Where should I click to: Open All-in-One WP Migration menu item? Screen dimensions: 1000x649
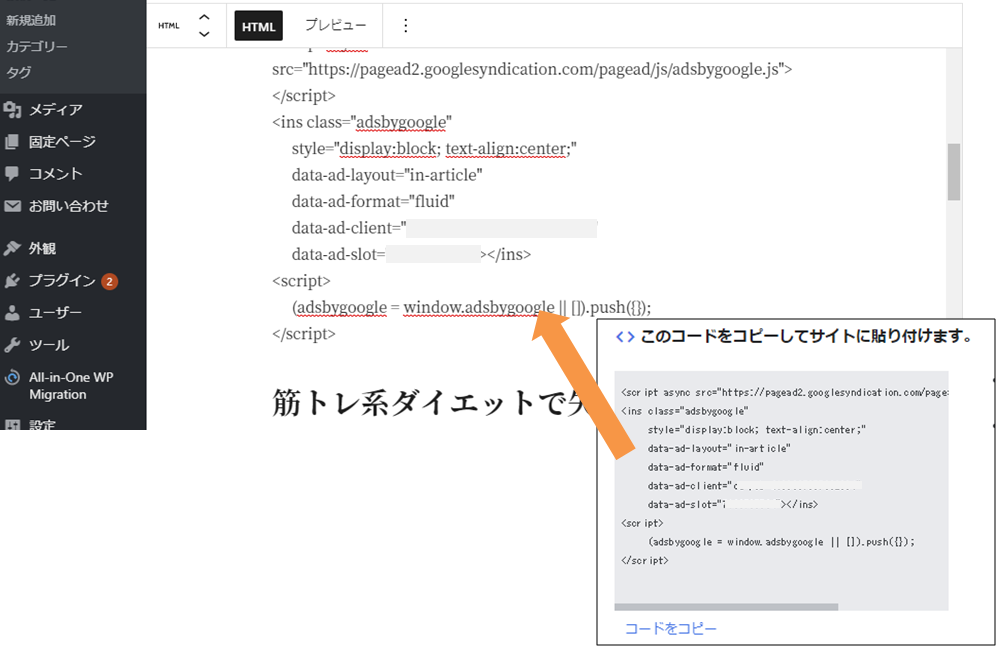[x=73, y=386]
